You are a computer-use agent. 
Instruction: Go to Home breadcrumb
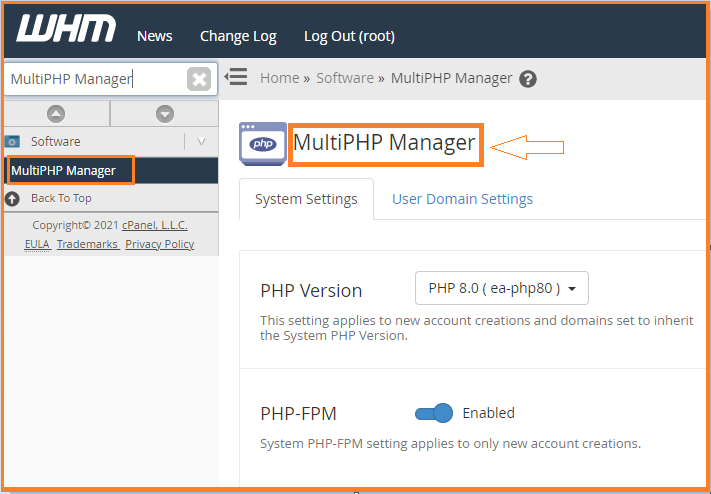tap(279, 78)
